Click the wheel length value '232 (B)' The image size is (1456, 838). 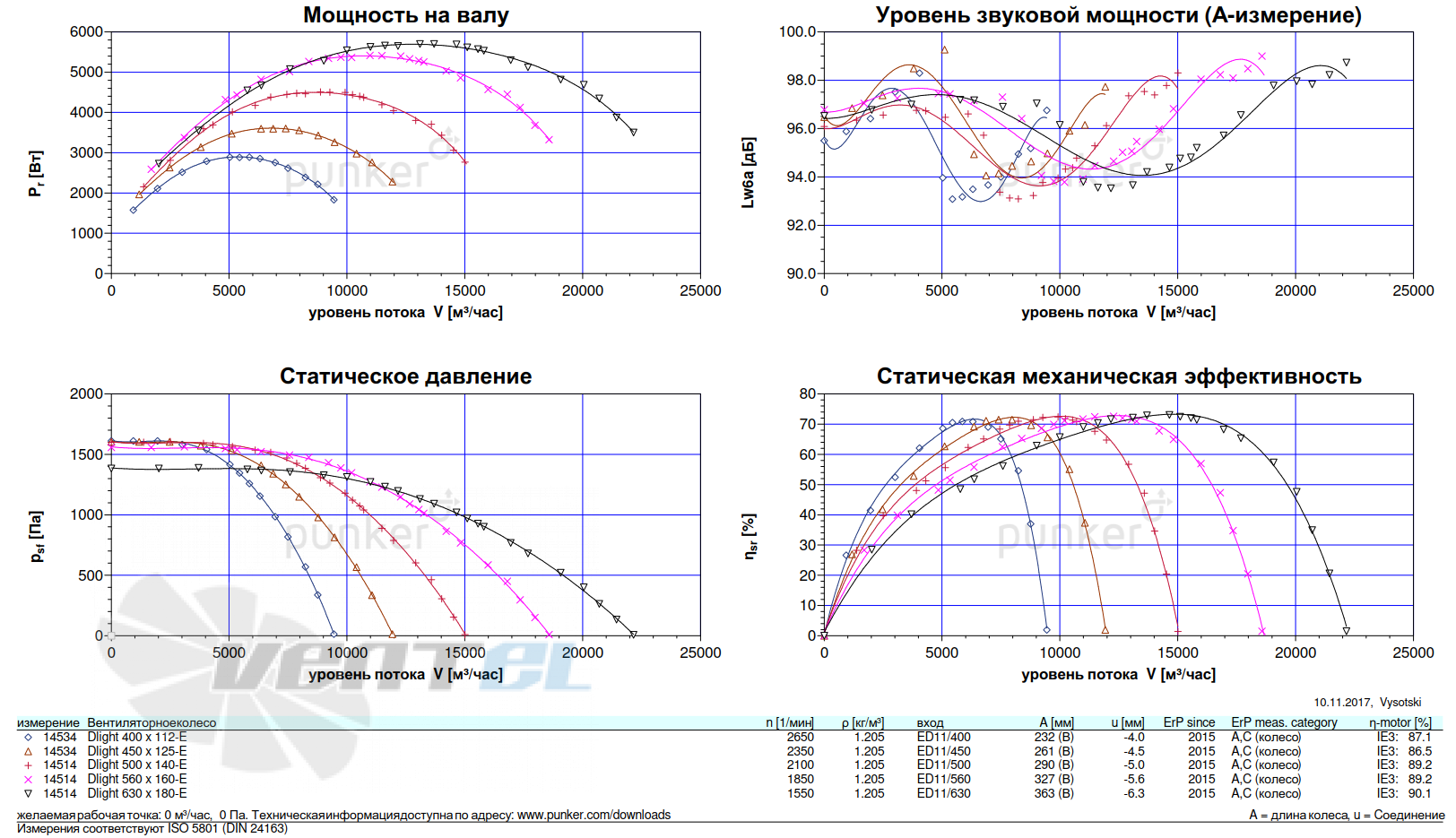coord(1054,738)
